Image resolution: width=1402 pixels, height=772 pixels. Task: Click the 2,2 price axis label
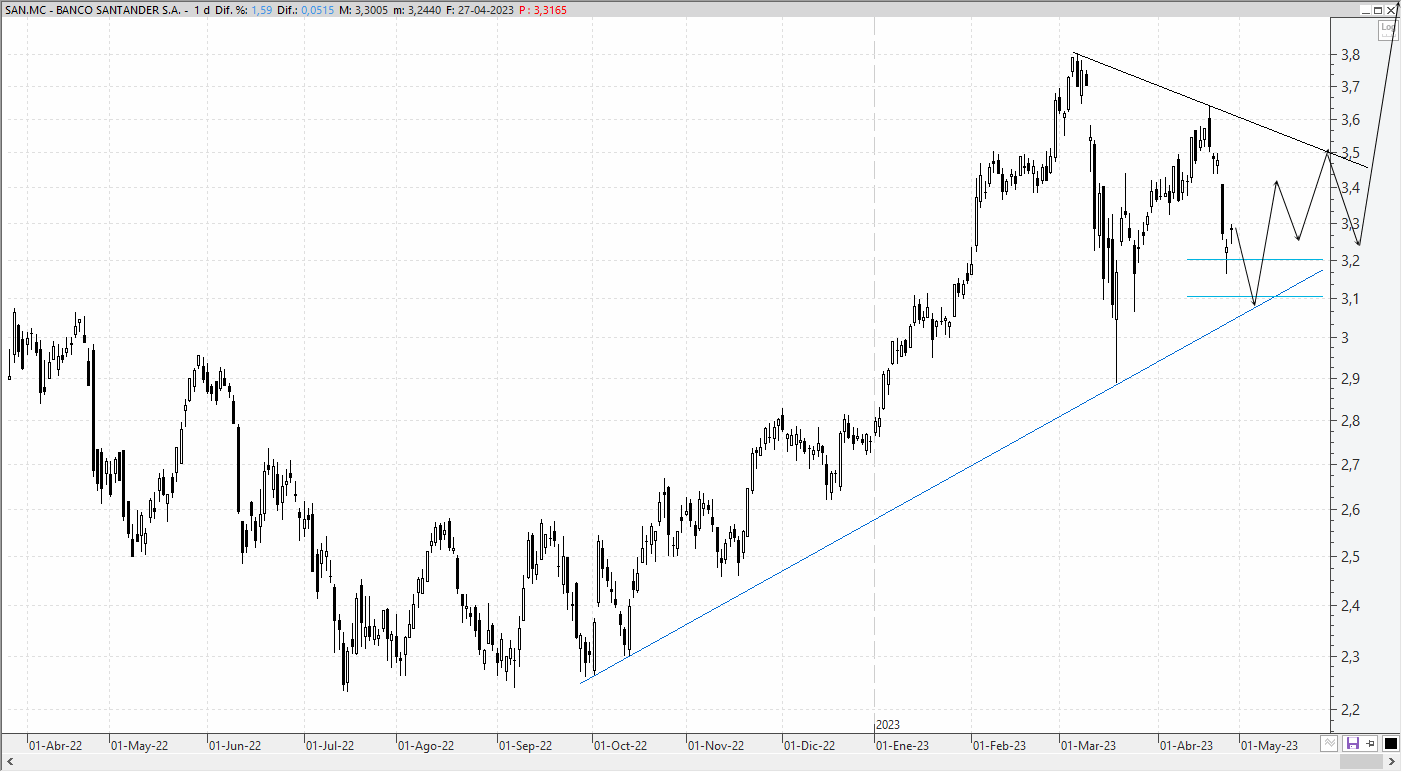tap(1350, 710)
